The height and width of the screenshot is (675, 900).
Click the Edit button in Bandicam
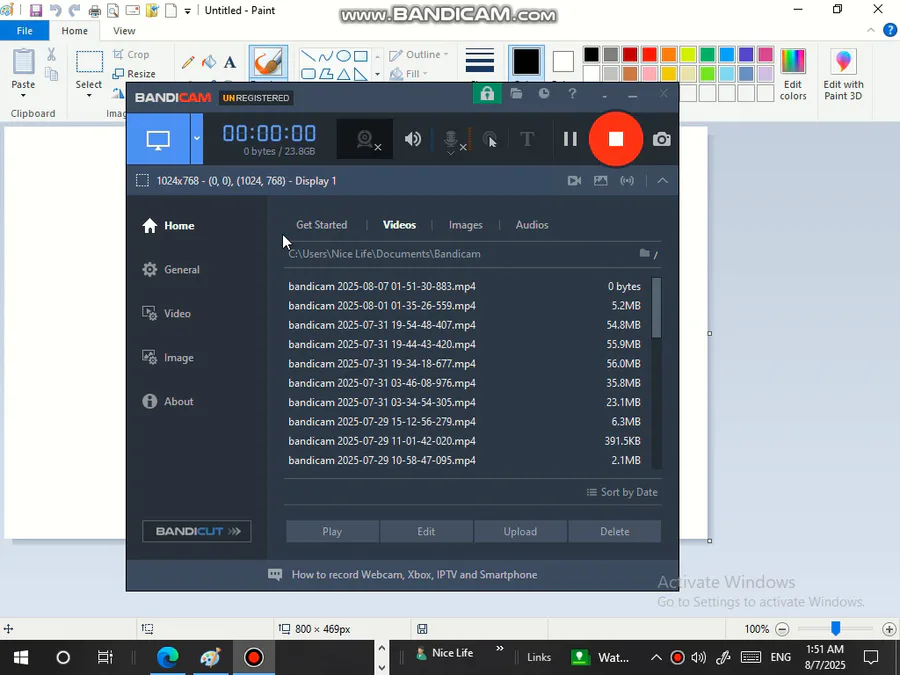pos(426,532)
